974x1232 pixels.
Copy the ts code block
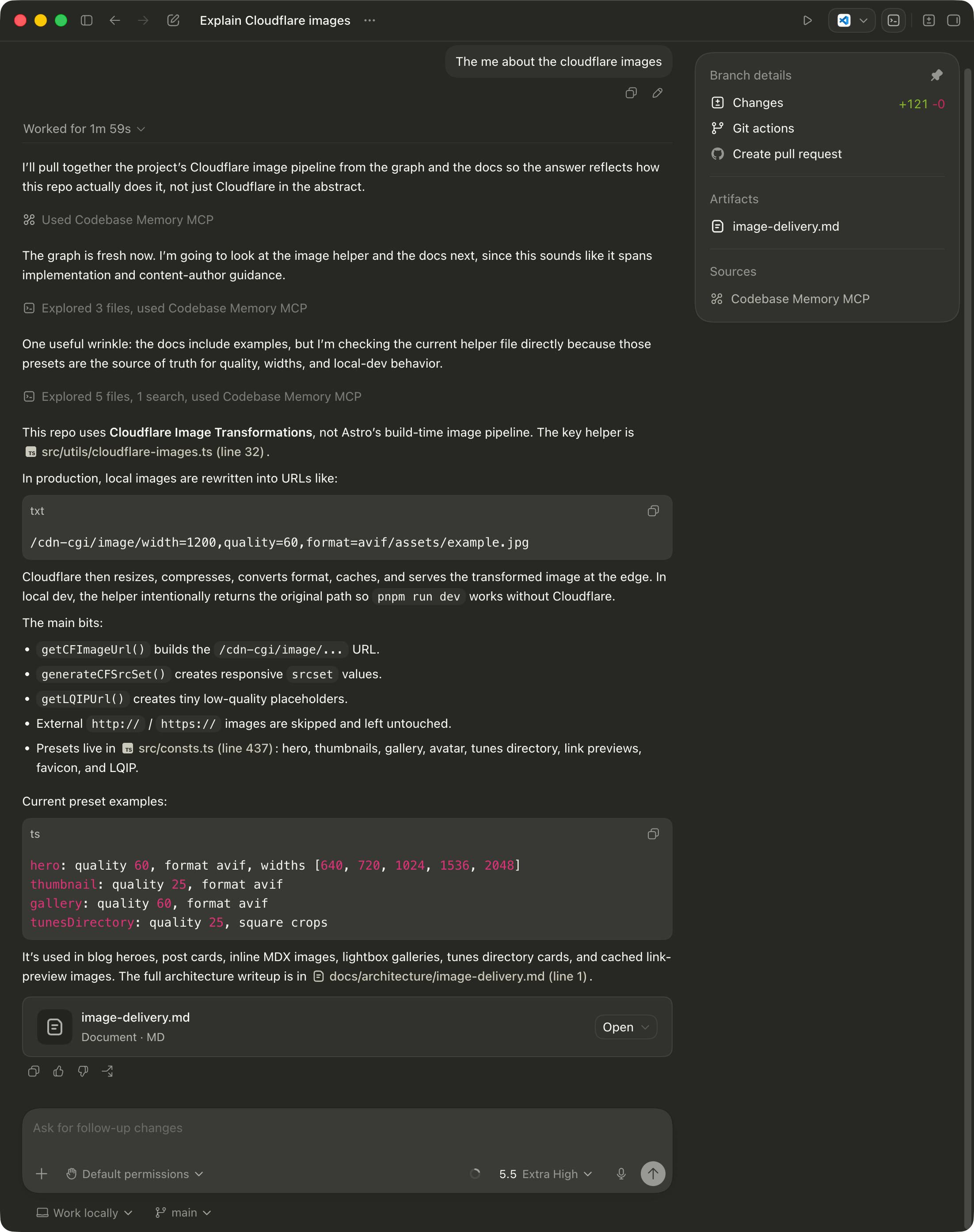[x=654, y=834]
